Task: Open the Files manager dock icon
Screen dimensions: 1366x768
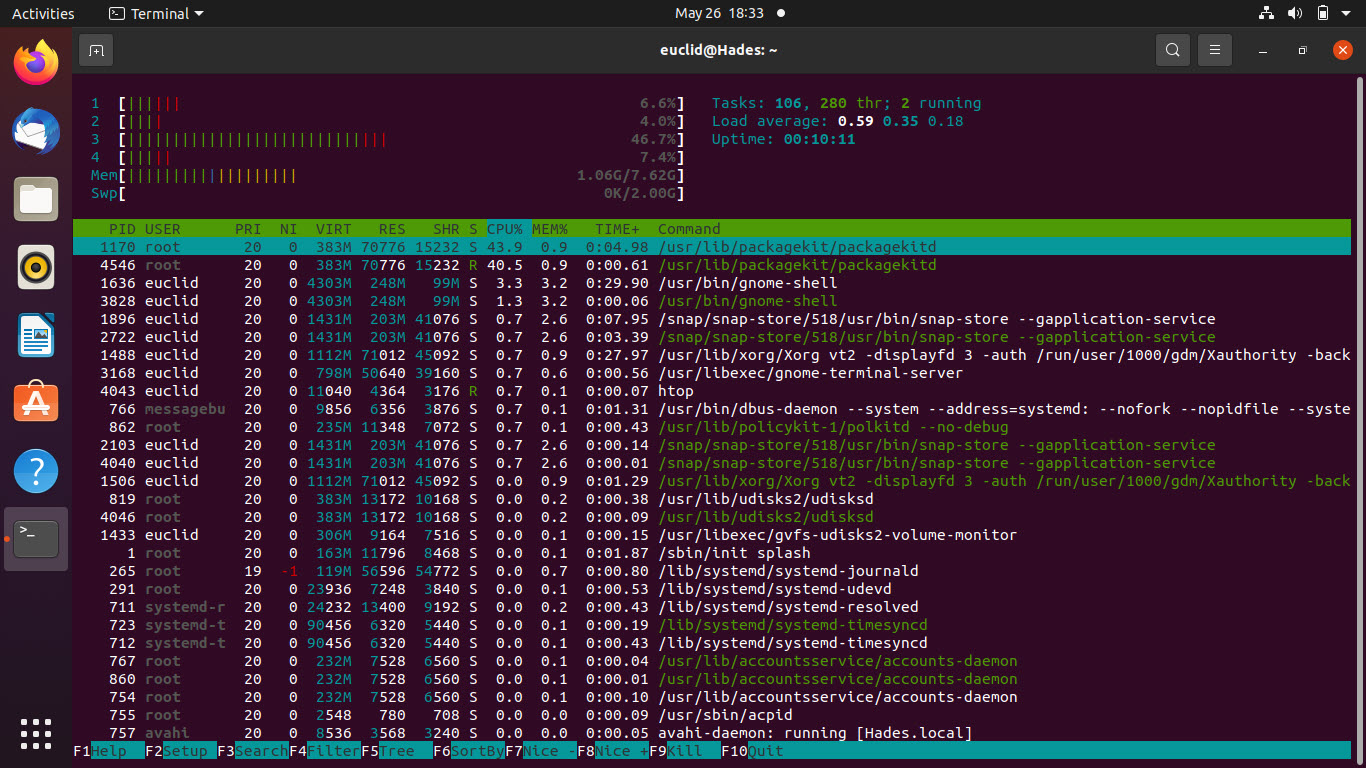Action: (x=36, y=199)
